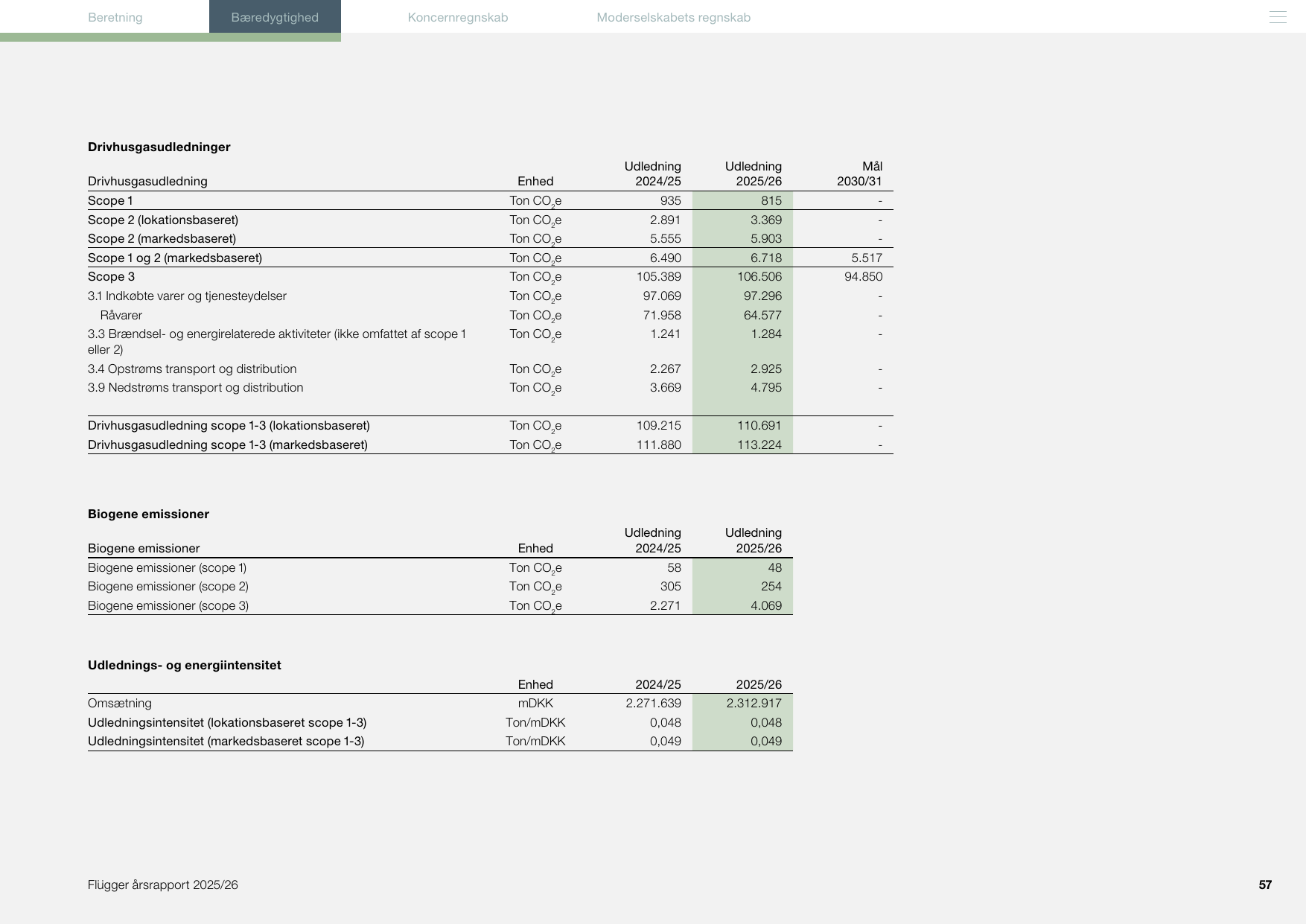Select the "mDKK" unit in Omsætning row
The height and width of the screenshot is (924, 1306).
[536, 703]
